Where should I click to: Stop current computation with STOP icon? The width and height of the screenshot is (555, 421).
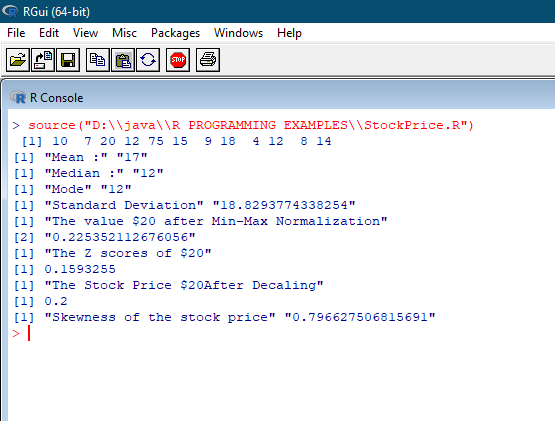[x=178, y=60]
